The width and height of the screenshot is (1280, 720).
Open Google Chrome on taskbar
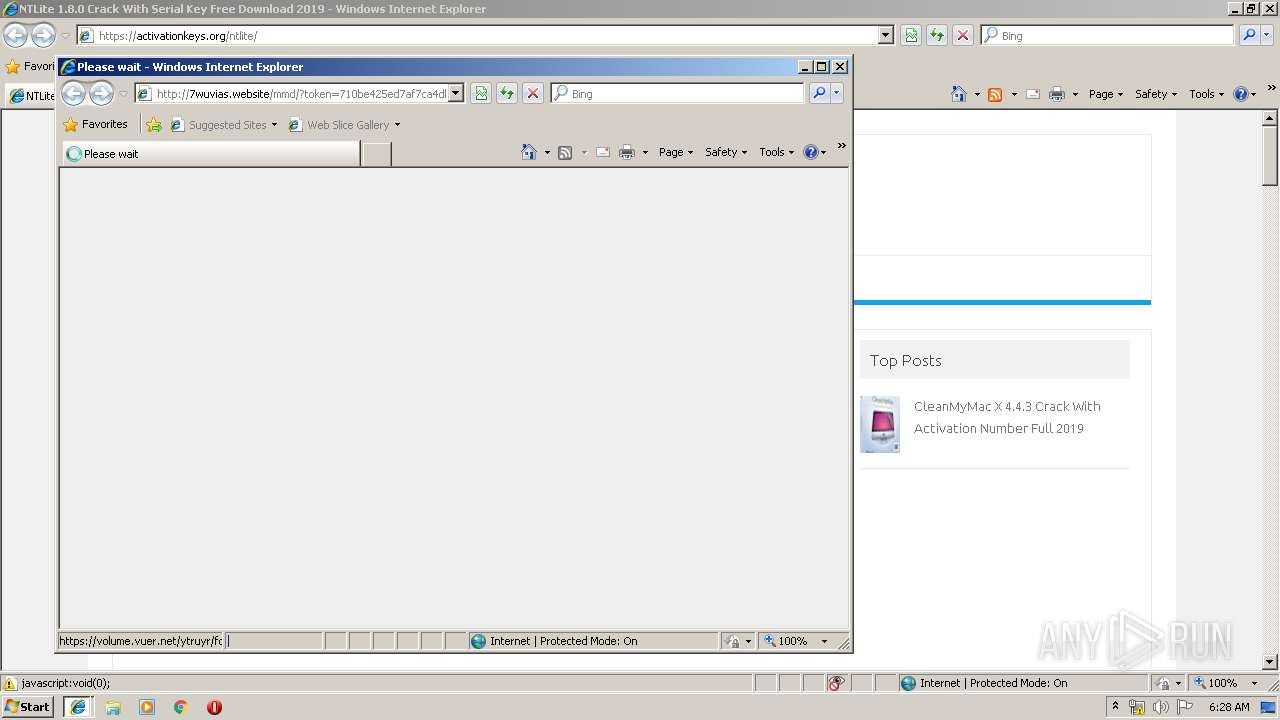coord(181,707)
